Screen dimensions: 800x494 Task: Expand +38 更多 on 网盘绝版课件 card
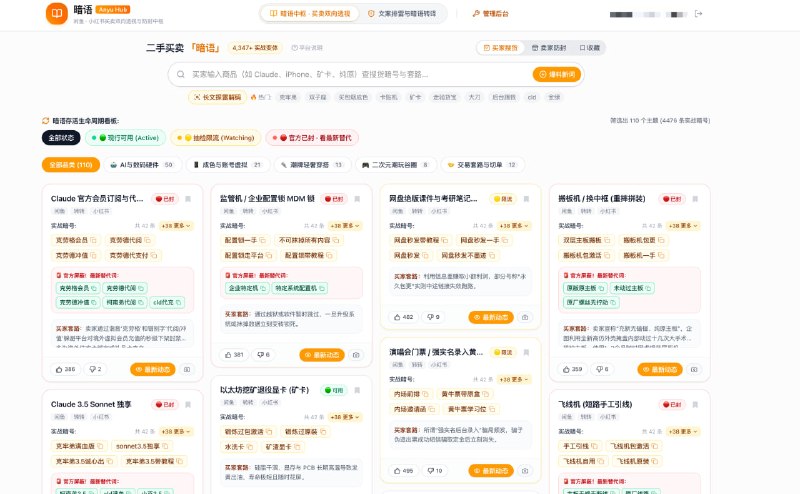[514, 226]
